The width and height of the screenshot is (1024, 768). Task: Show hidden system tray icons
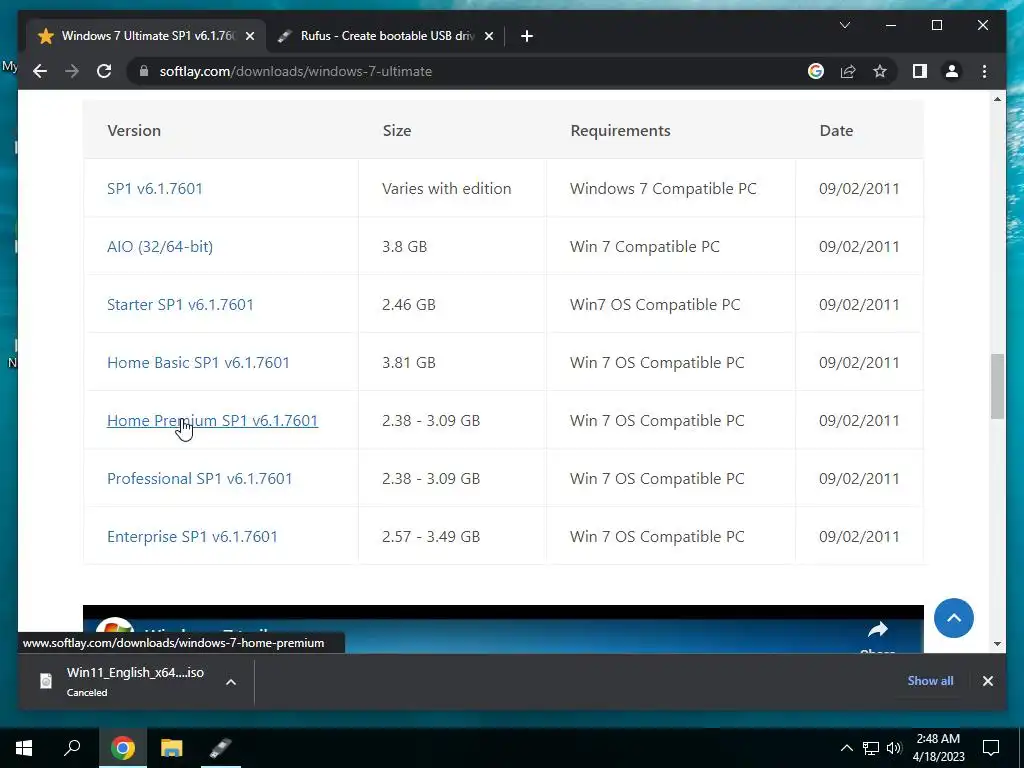(846, 748)
